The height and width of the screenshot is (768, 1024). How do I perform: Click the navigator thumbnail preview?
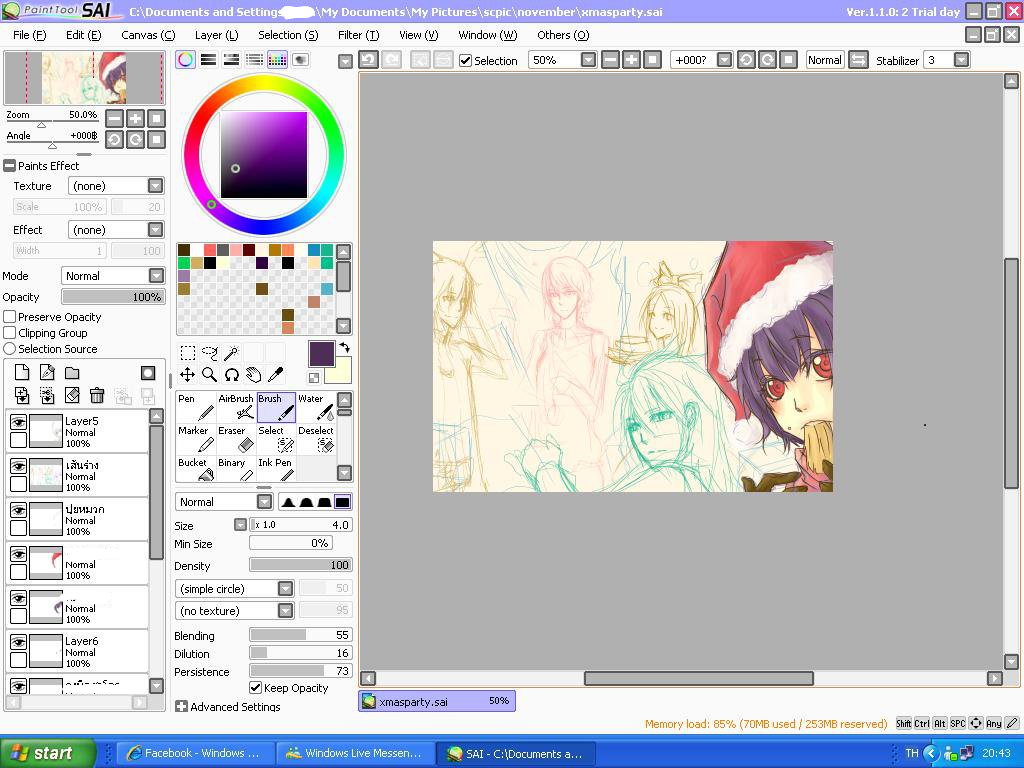tap(84, 78)
